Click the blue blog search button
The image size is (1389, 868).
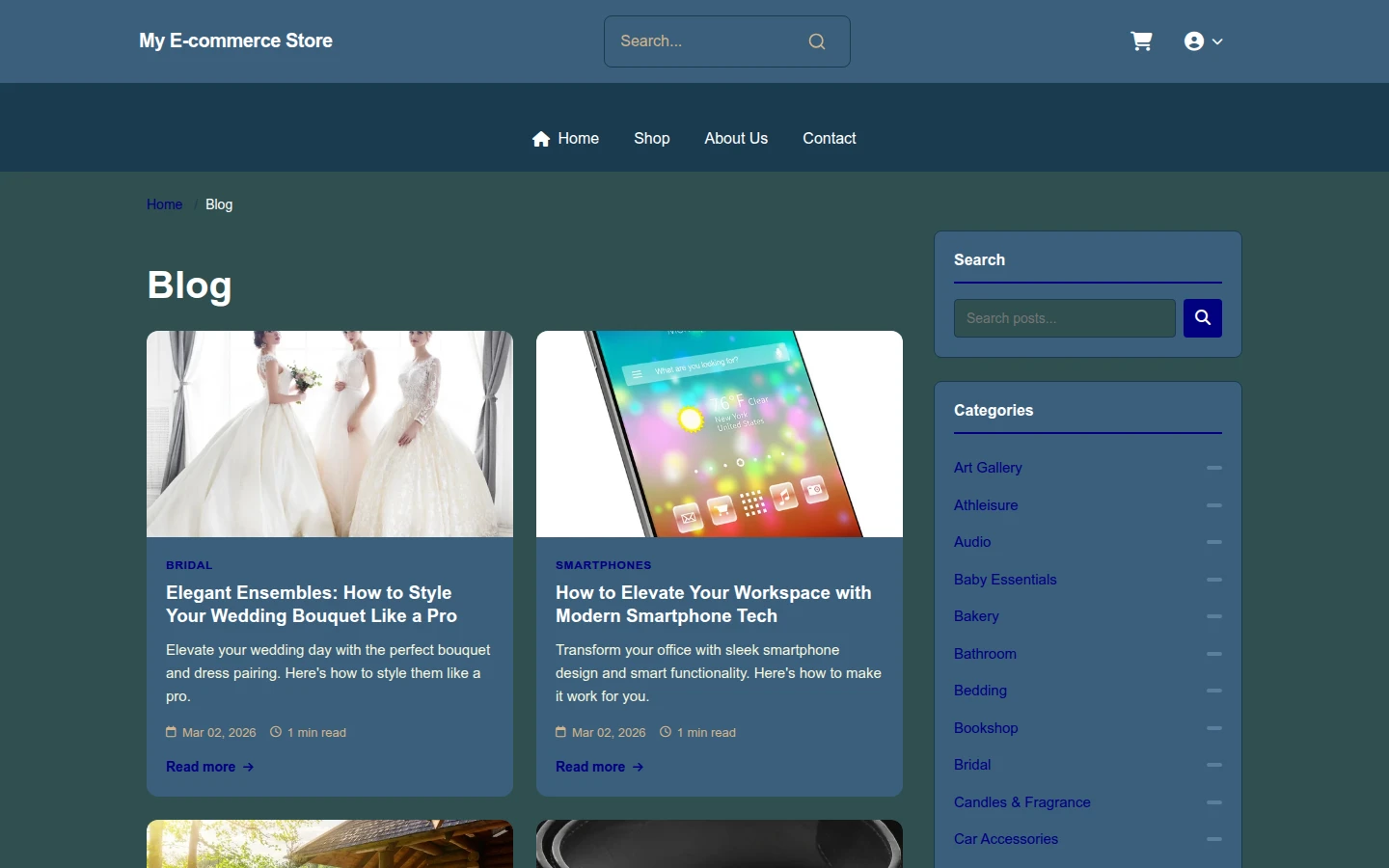click(x=1203, y=318)
